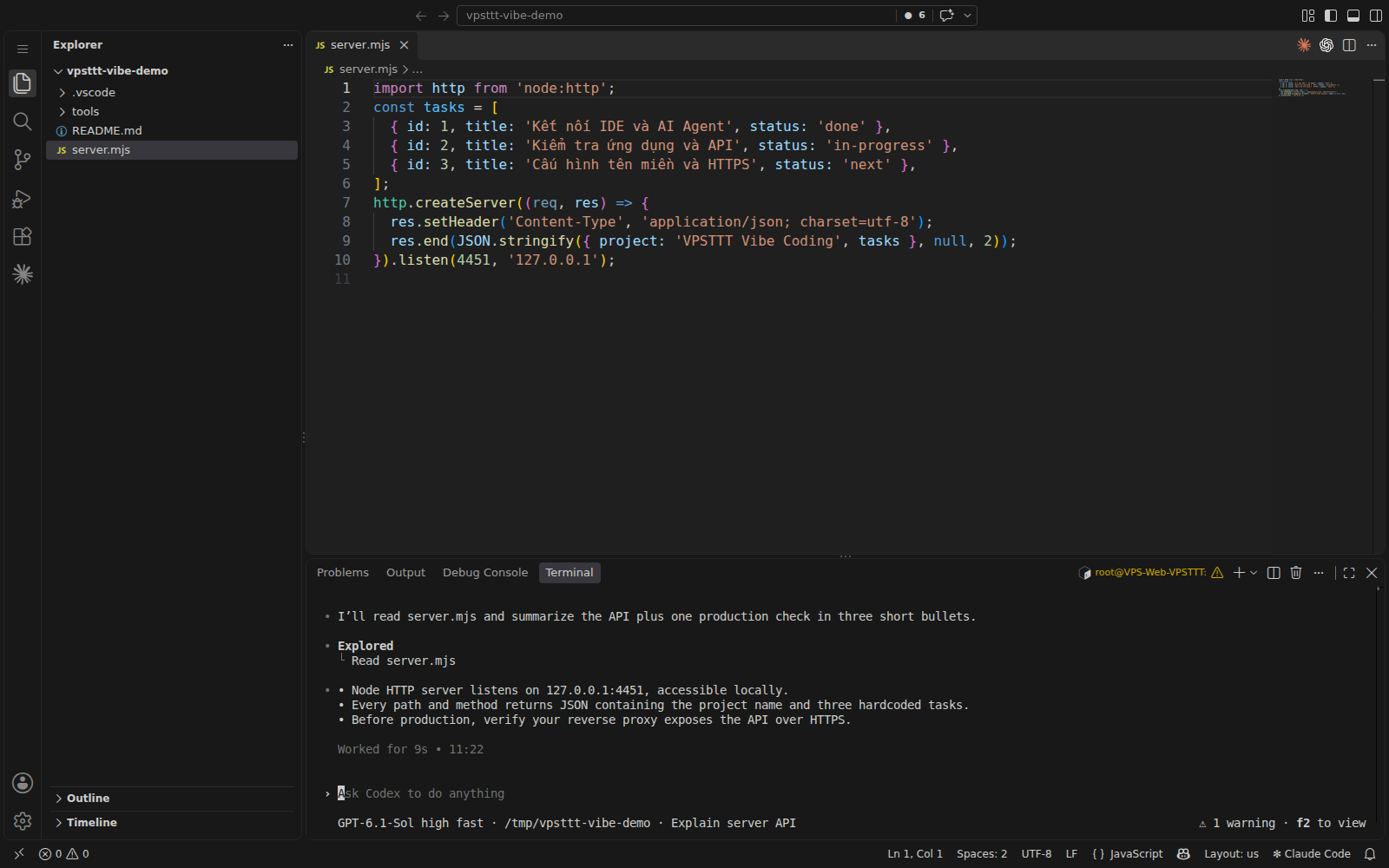Launch Claude Code from editor title bar

pos(1304,45)
